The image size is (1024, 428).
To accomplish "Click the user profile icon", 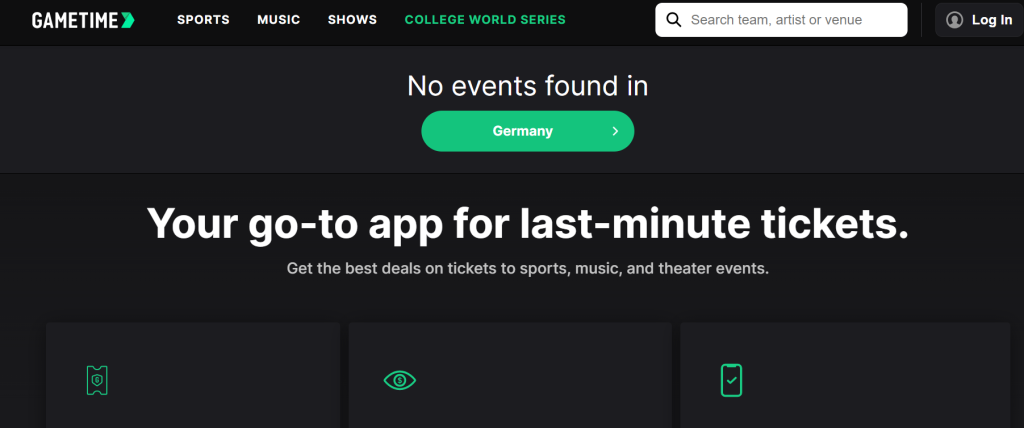I will 954,20.
